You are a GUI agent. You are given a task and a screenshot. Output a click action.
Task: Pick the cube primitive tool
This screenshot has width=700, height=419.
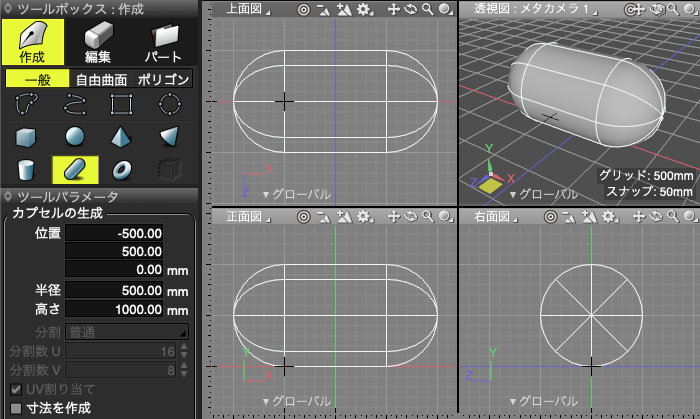(x=27, y=136)
